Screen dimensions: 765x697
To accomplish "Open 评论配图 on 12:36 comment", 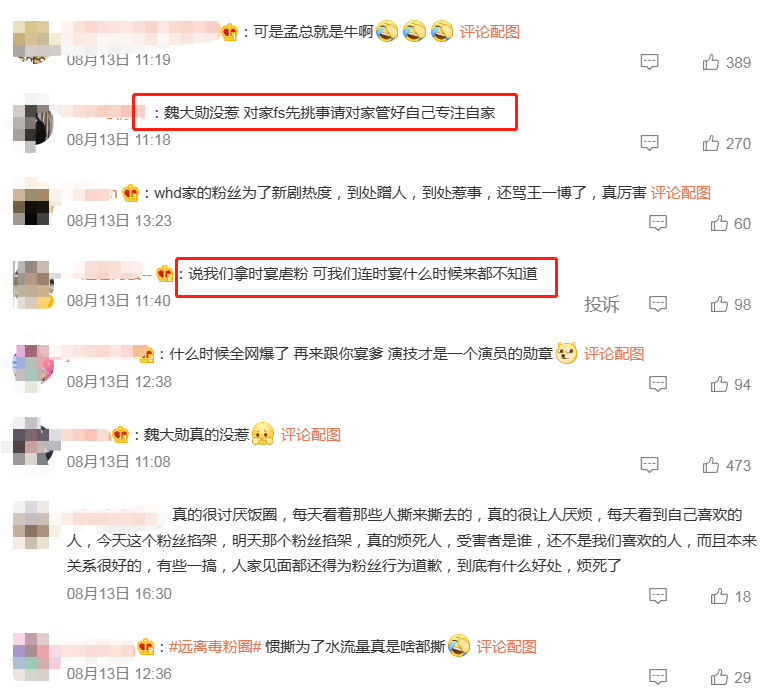I will [506, 647].
